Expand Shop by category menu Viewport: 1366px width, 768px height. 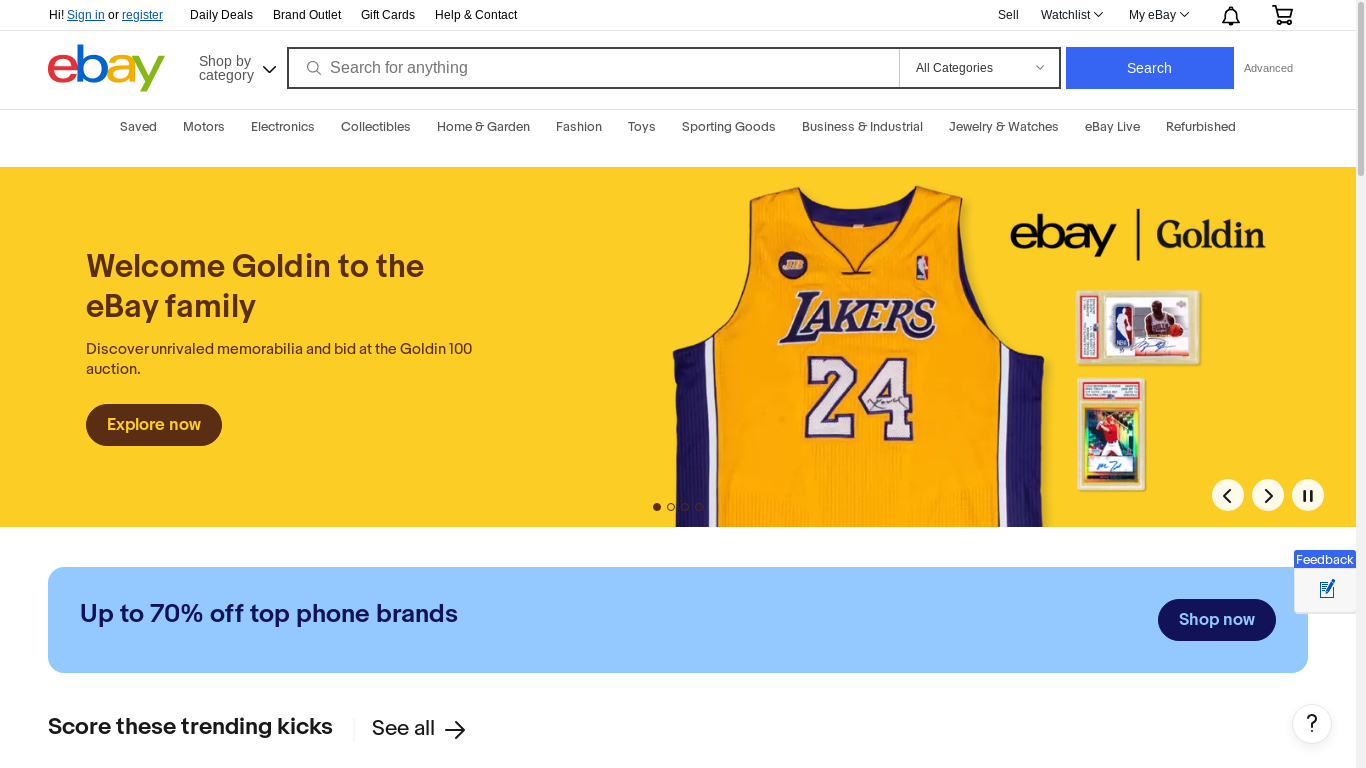[x=237, y=68]
